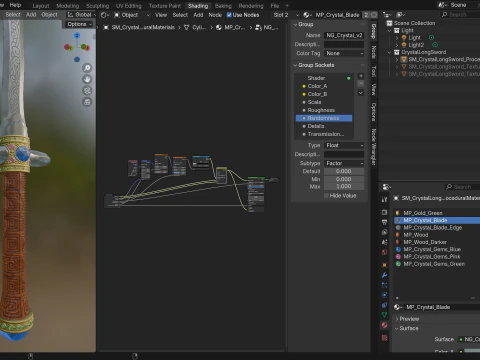
Task: Expand the Preview panel
Action: click(397, 319)
